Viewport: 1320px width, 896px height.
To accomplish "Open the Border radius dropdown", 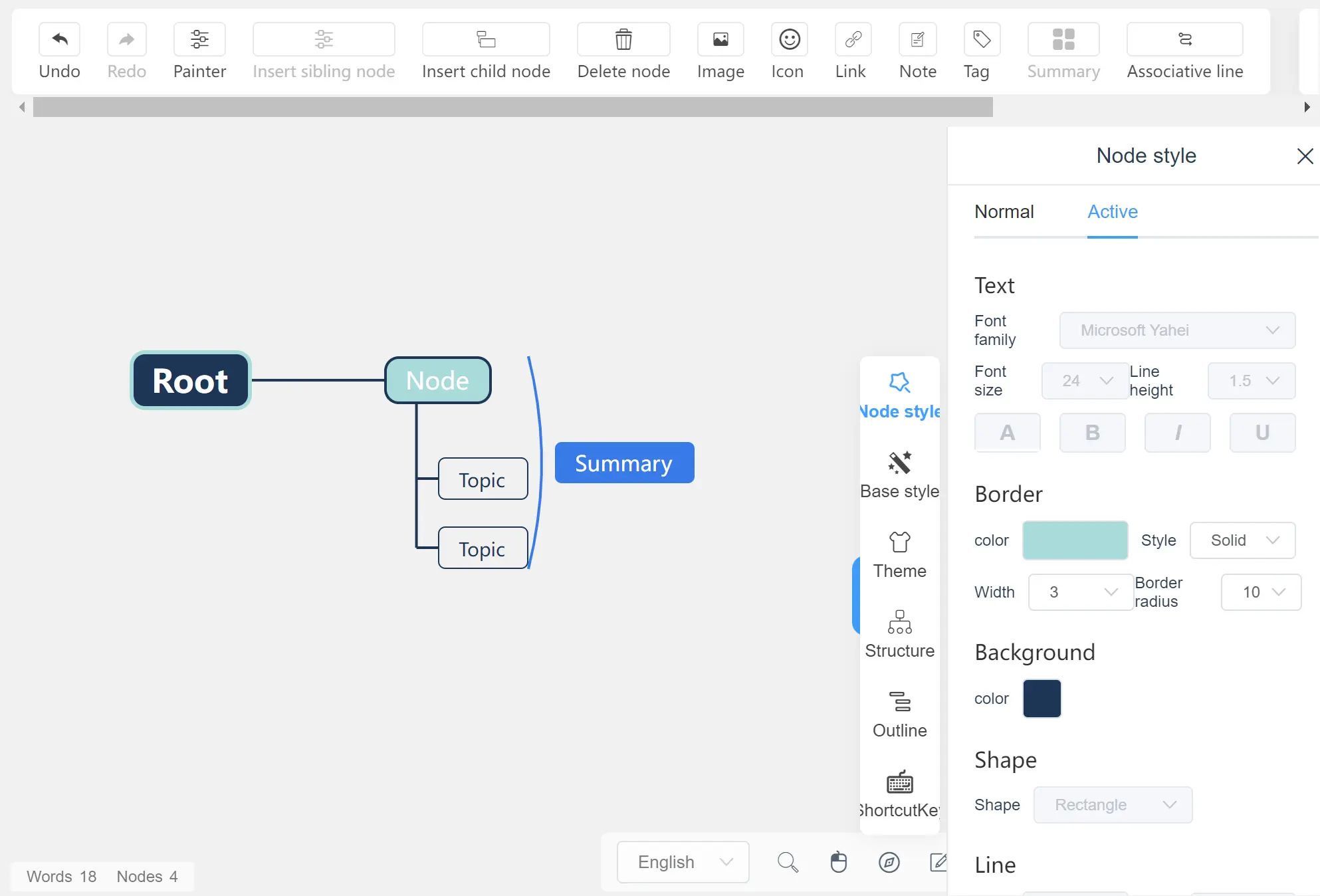I will click(x=1261, y=592).
